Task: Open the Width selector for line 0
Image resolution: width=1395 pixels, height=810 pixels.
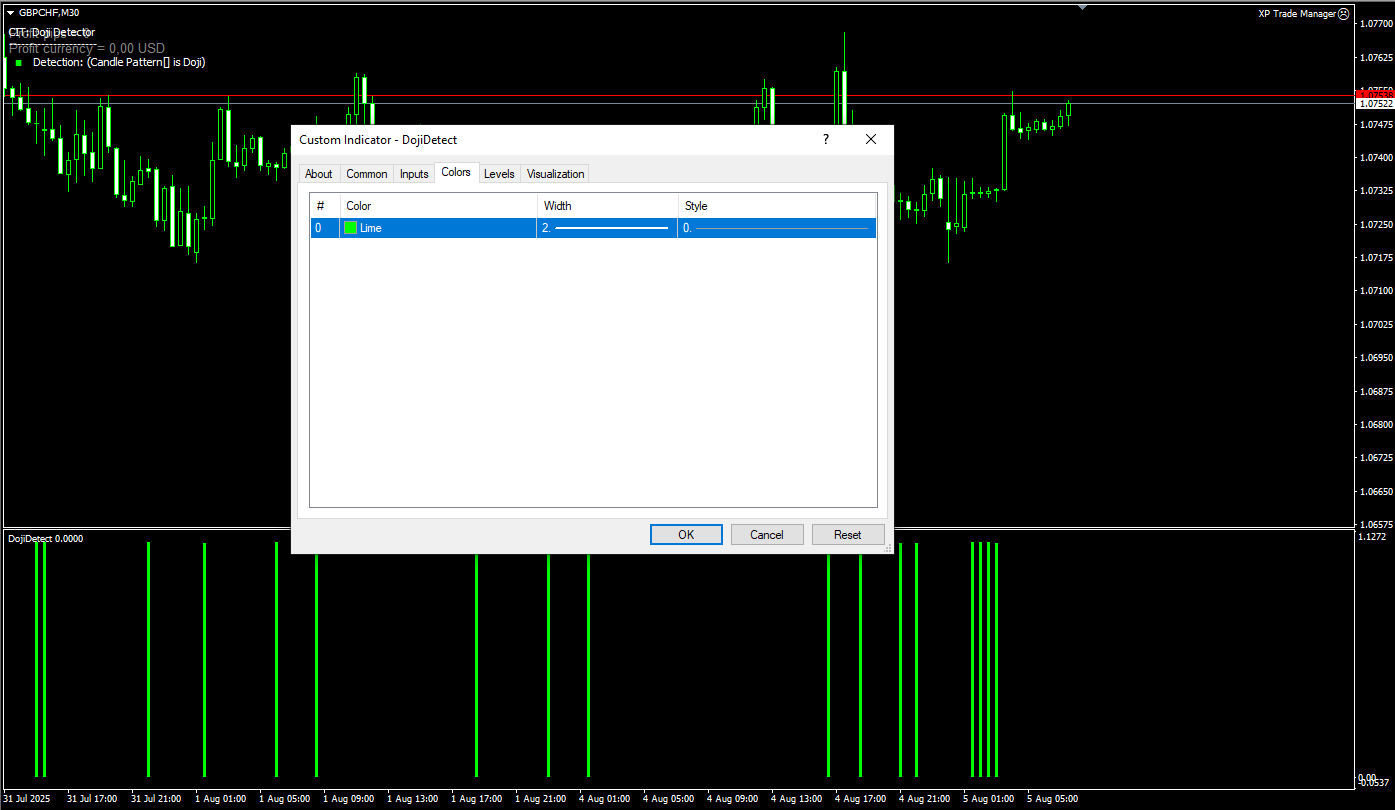Action: 605,227
